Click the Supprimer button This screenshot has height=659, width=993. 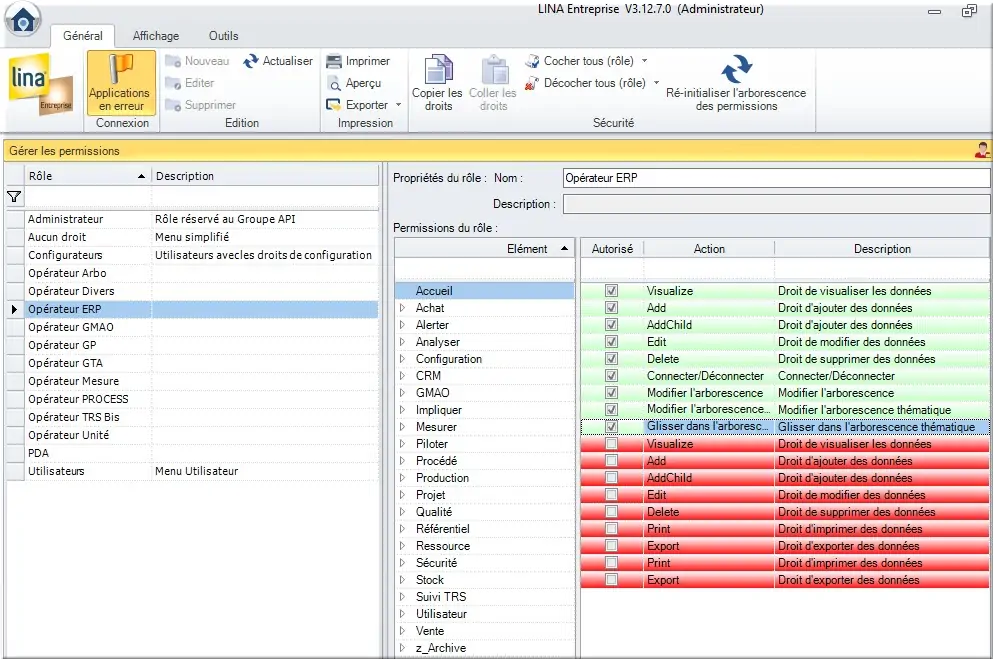coord(200,105)
